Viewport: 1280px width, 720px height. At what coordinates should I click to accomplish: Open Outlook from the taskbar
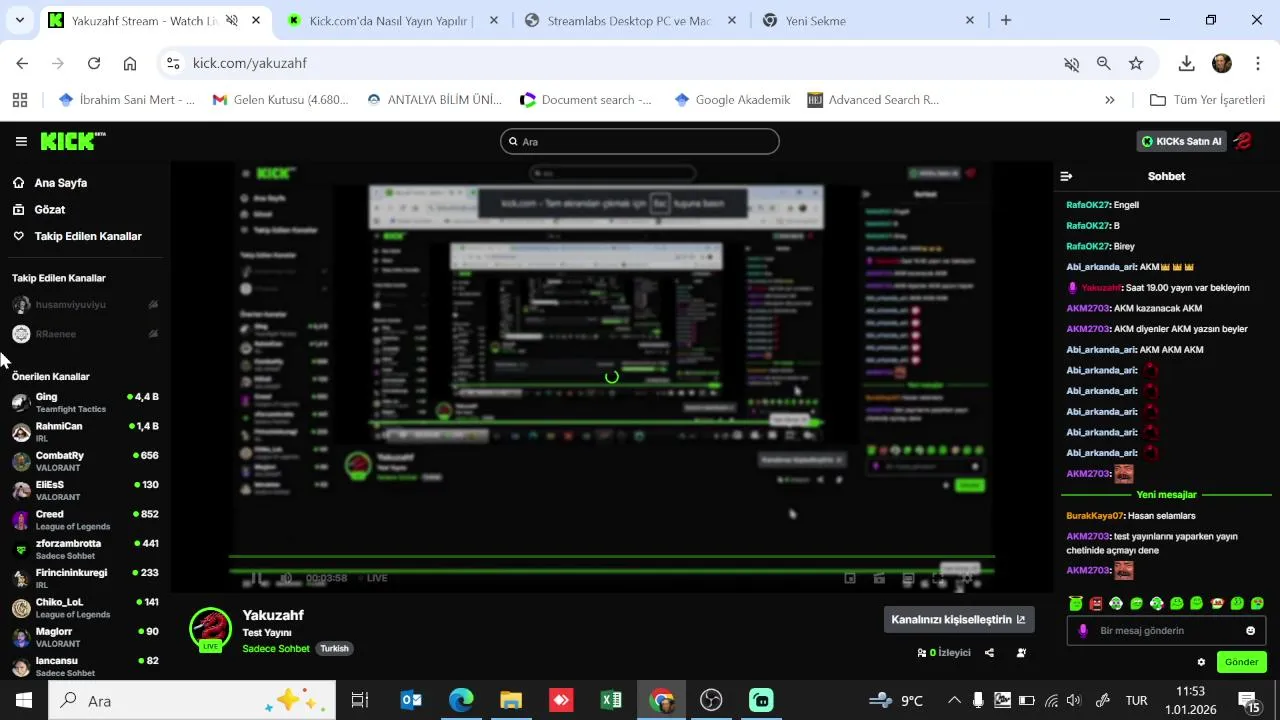pyautogui.click(x=411, y=700)
